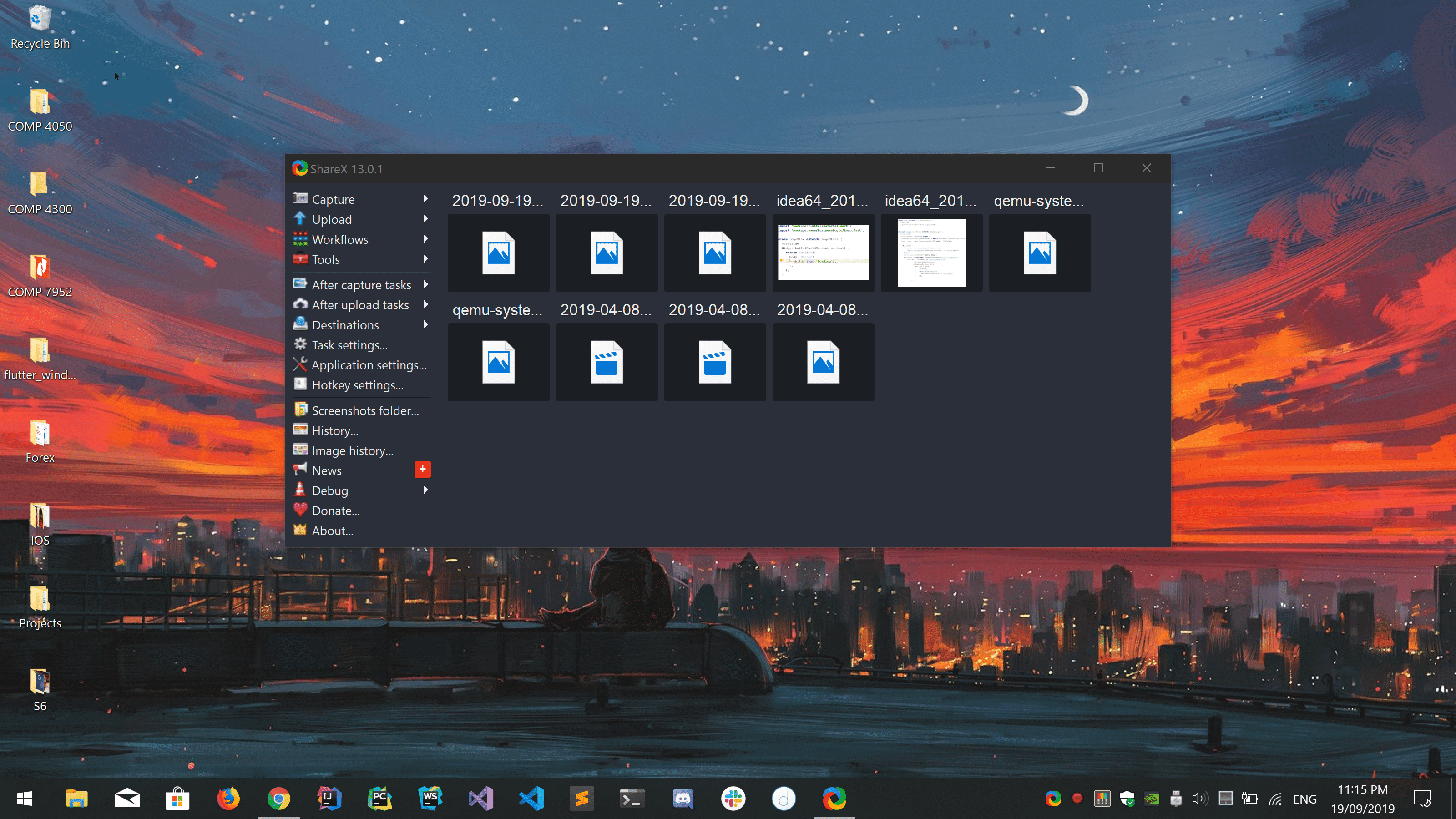
Task: Select first 2019-04-08 video file thumbnail
Action: tap(607, 362)
